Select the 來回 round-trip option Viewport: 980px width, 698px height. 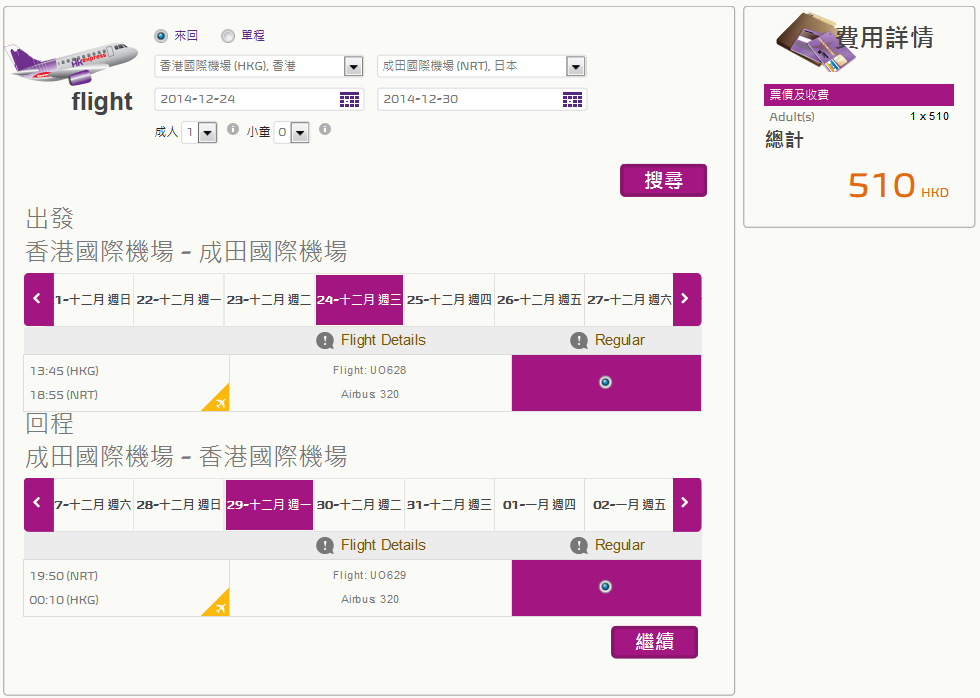(x=161, y=36)
